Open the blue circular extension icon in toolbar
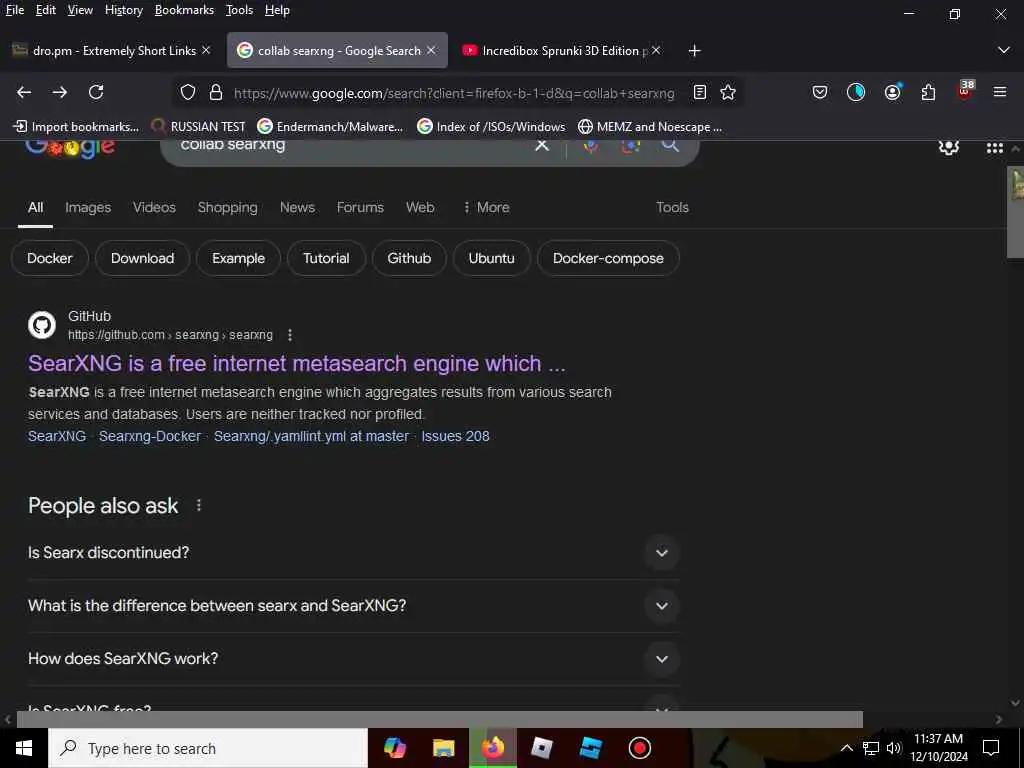Image resolution: width=1024 pixels, height=768 pixels. [x=856, y=93]
